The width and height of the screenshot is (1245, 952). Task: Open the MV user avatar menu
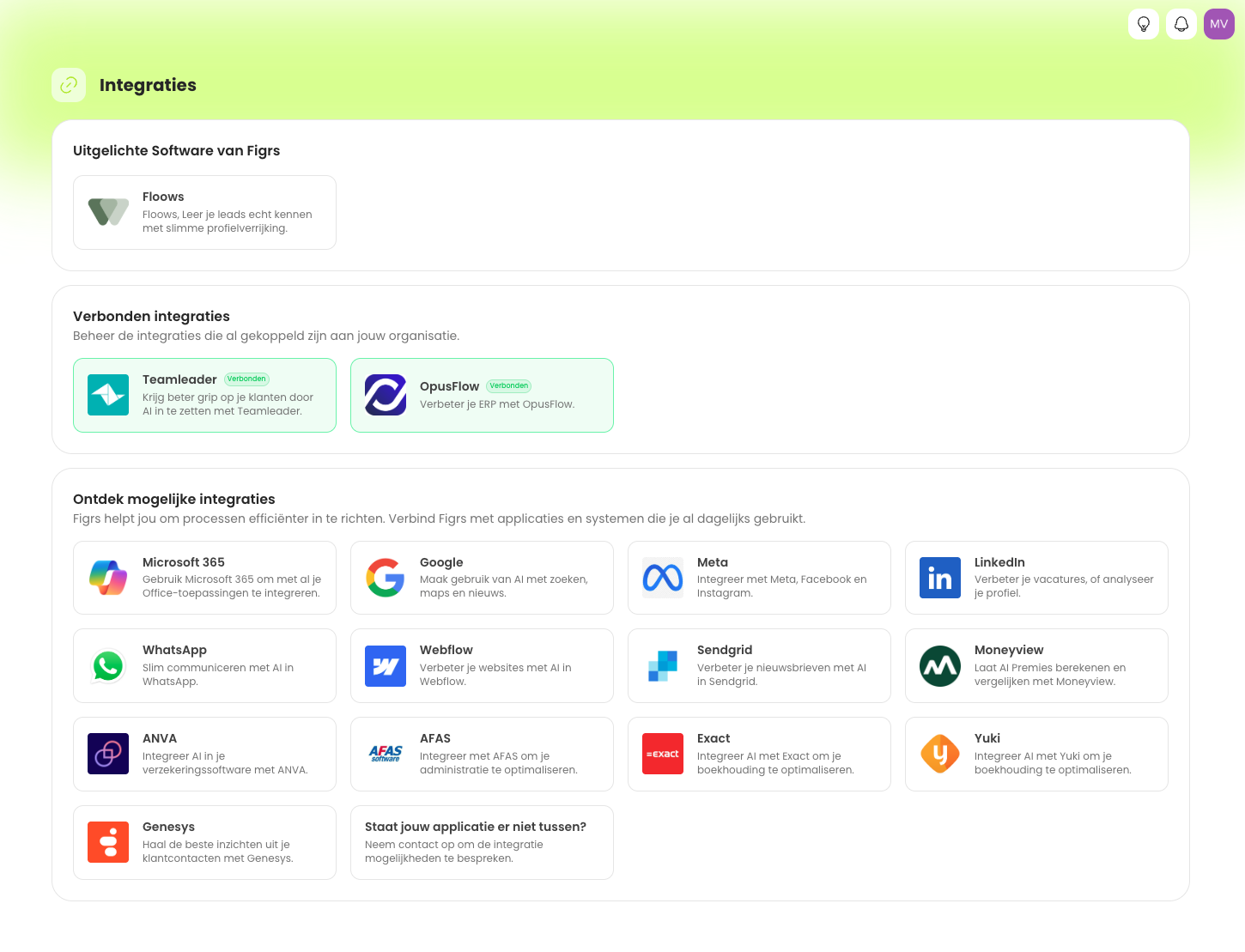[x=1219, y=24]
